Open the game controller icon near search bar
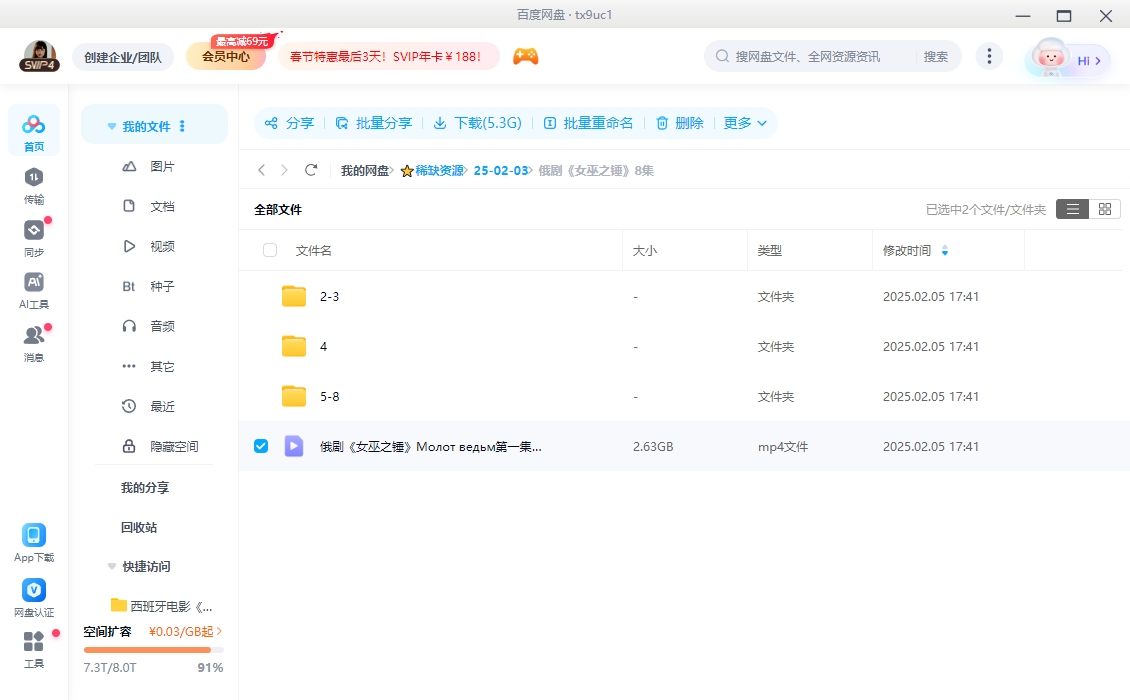Viewport: 1130px width, 700px height. coord(526,56)
